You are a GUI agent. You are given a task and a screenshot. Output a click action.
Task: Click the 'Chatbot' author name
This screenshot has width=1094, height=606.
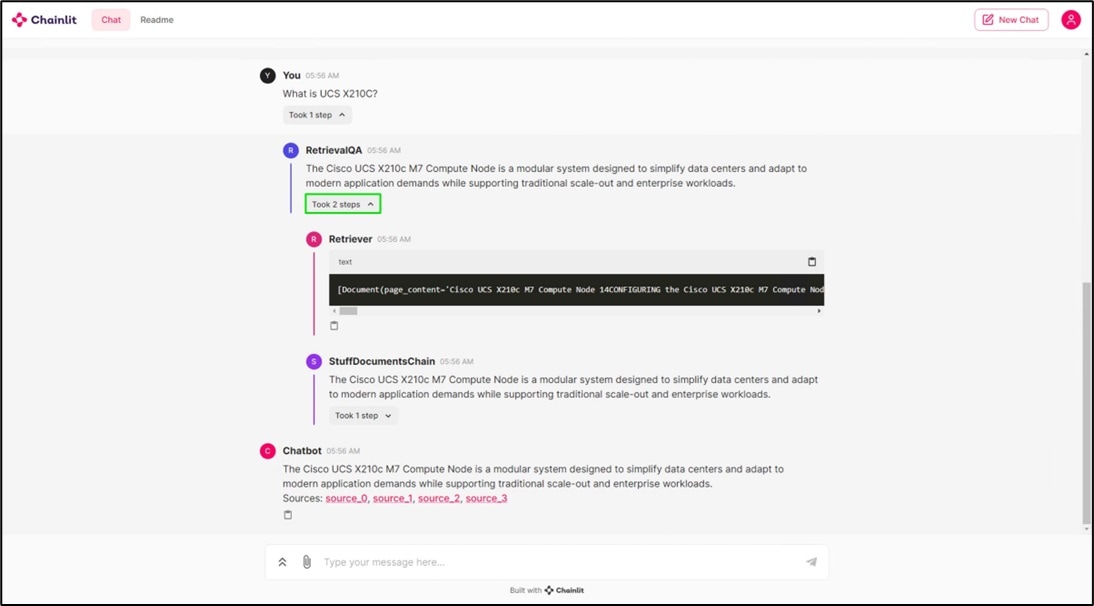302,451
